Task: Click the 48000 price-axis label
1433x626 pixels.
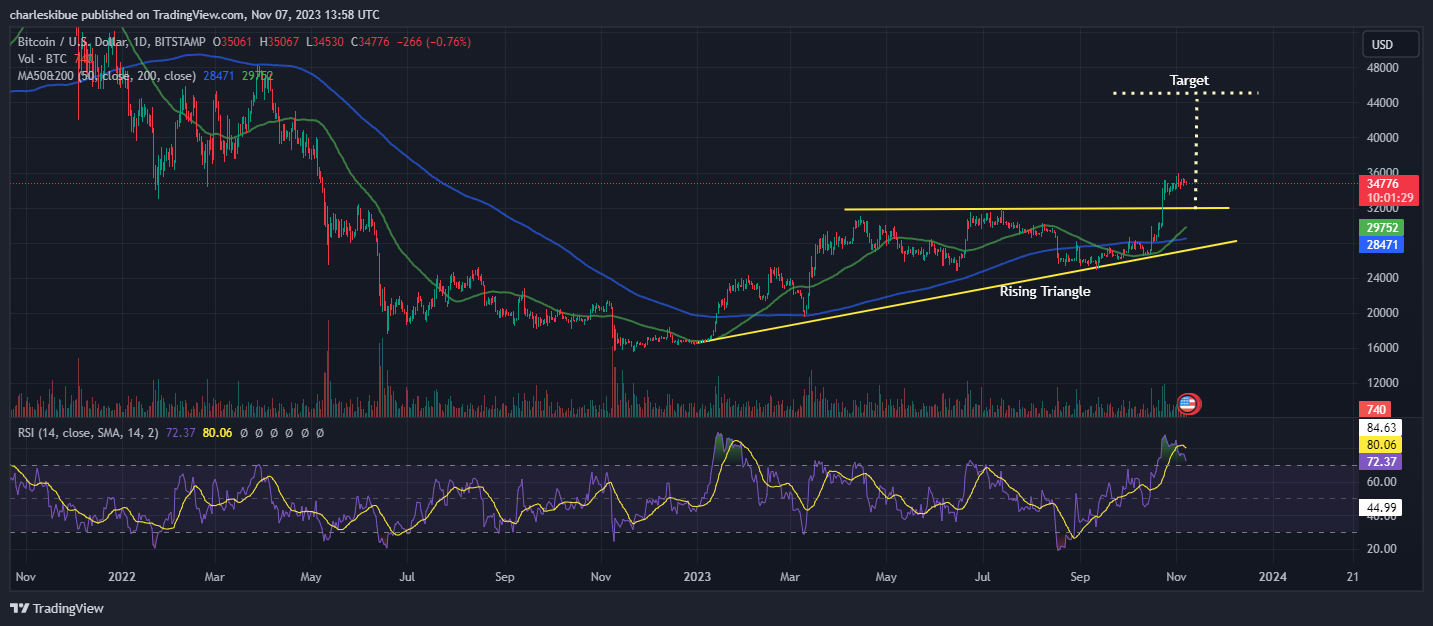Action: pyautogui.click(x=1383, y=68)
